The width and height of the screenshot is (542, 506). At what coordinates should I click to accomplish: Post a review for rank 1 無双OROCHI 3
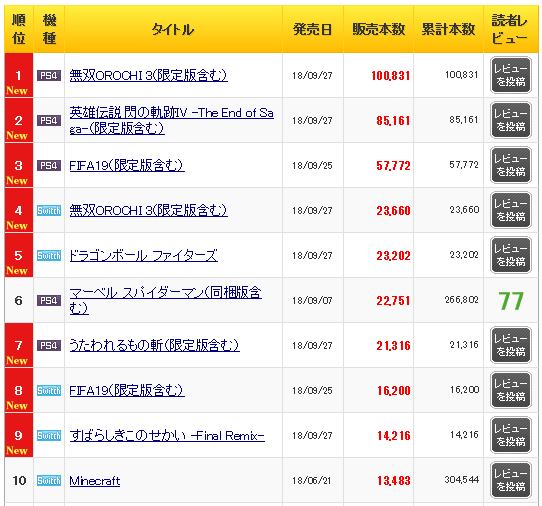point(511,75)
